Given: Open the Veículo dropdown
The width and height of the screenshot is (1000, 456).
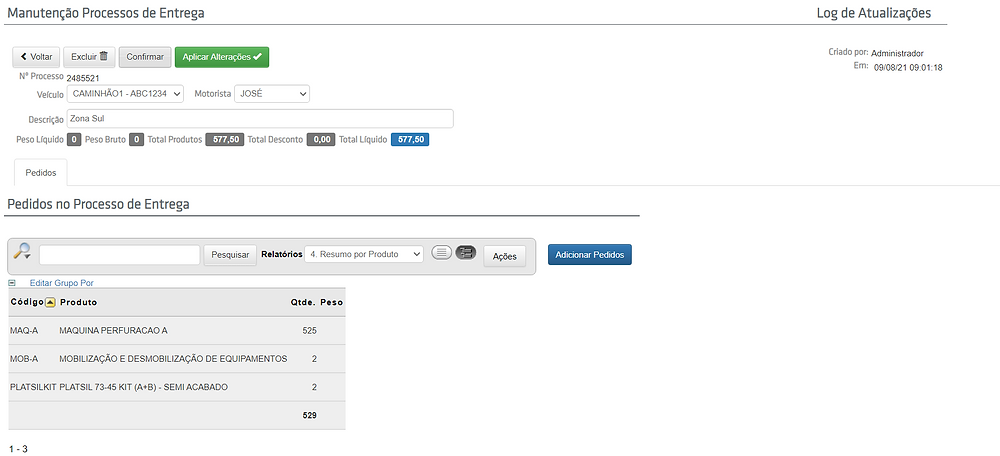Looking at the screenshot, I should 125,94.
